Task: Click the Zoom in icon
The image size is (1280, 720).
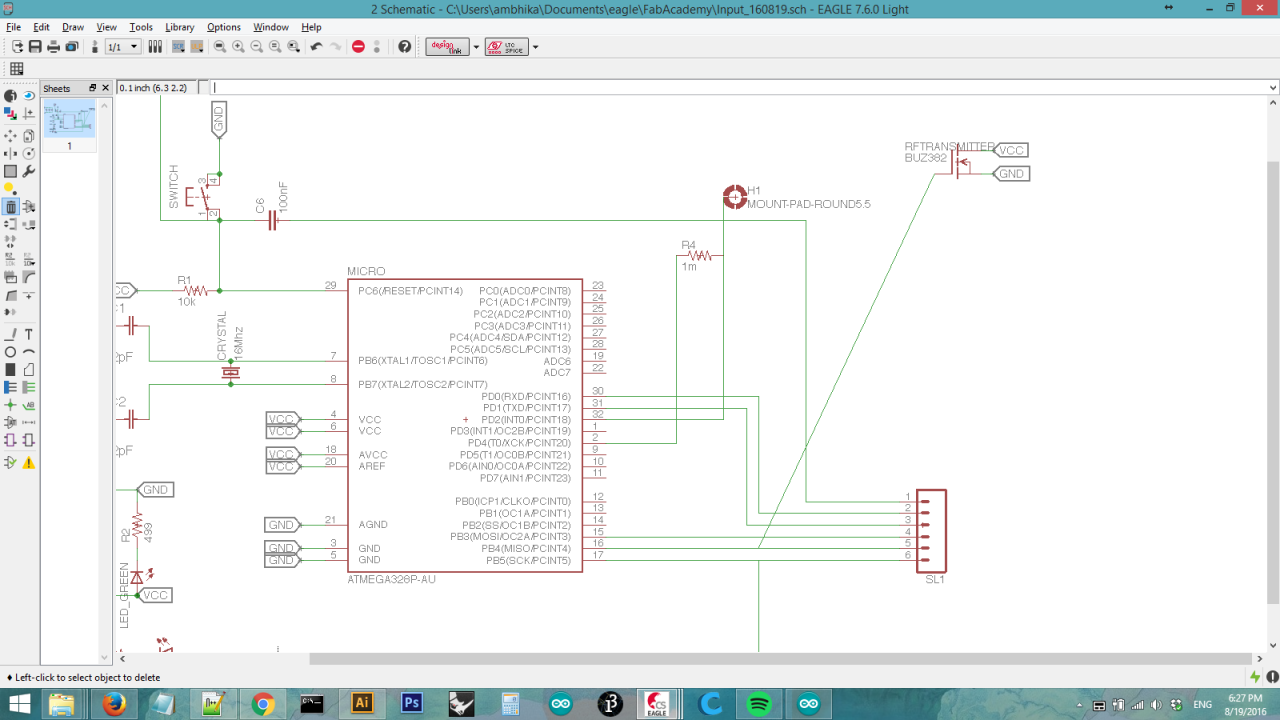Action: pos(238,47)
